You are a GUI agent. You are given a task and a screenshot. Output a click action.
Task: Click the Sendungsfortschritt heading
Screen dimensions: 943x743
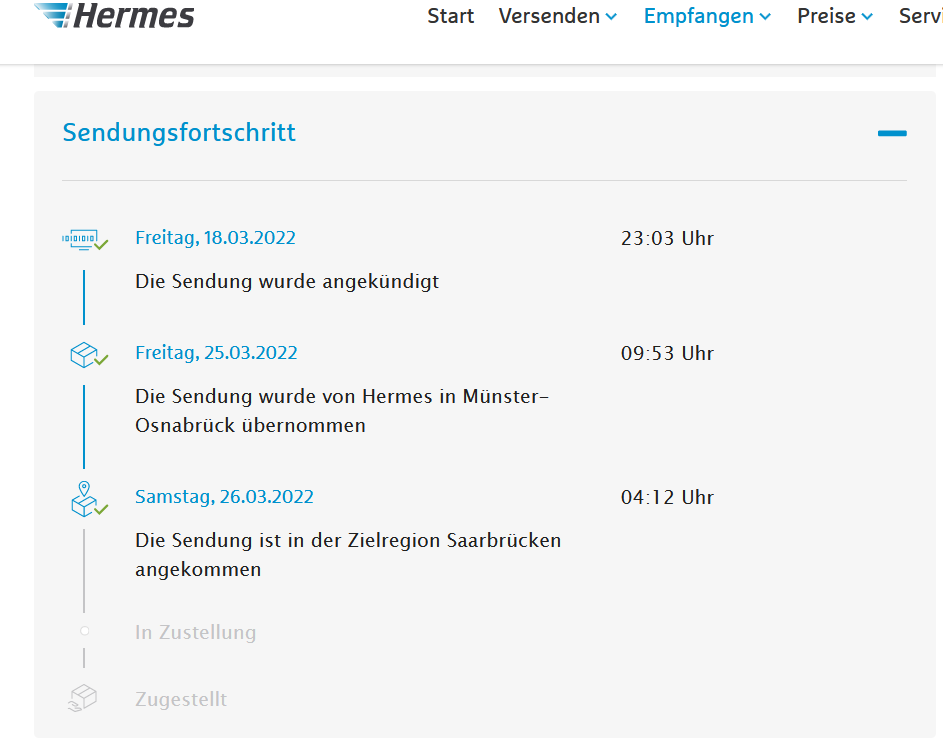(x=179, y=133)
